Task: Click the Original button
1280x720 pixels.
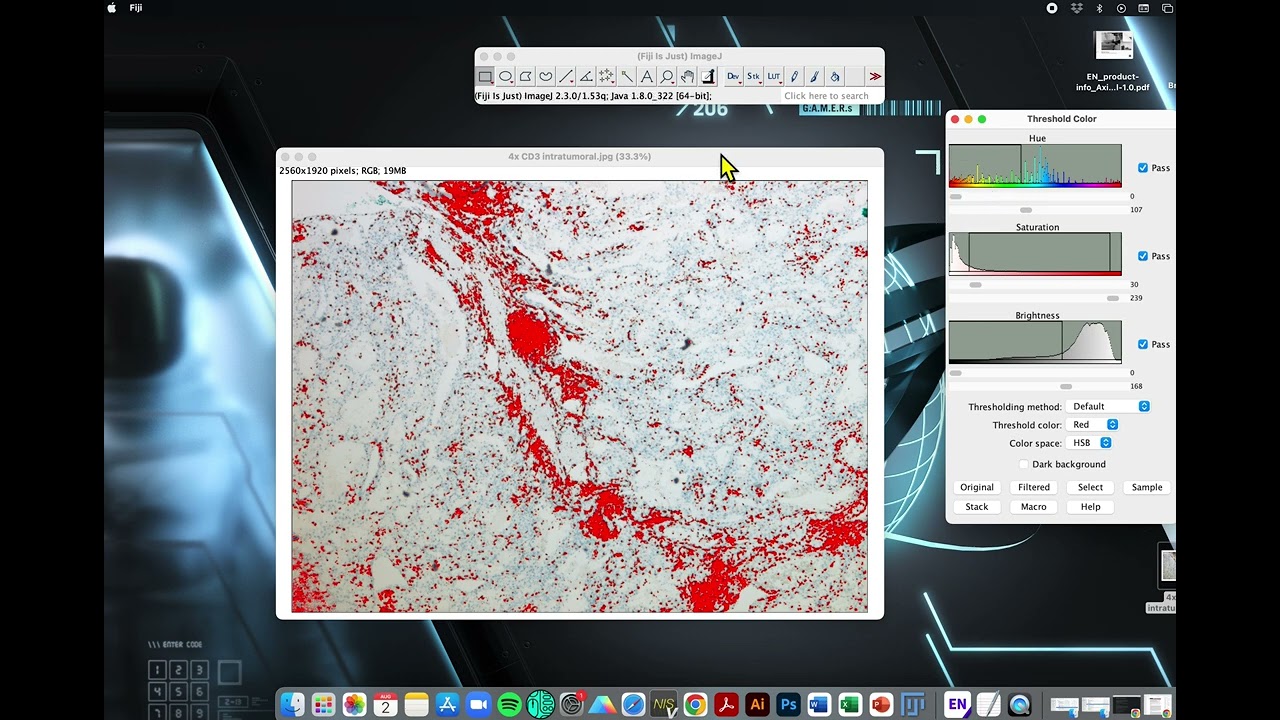Action: point(977,487)
